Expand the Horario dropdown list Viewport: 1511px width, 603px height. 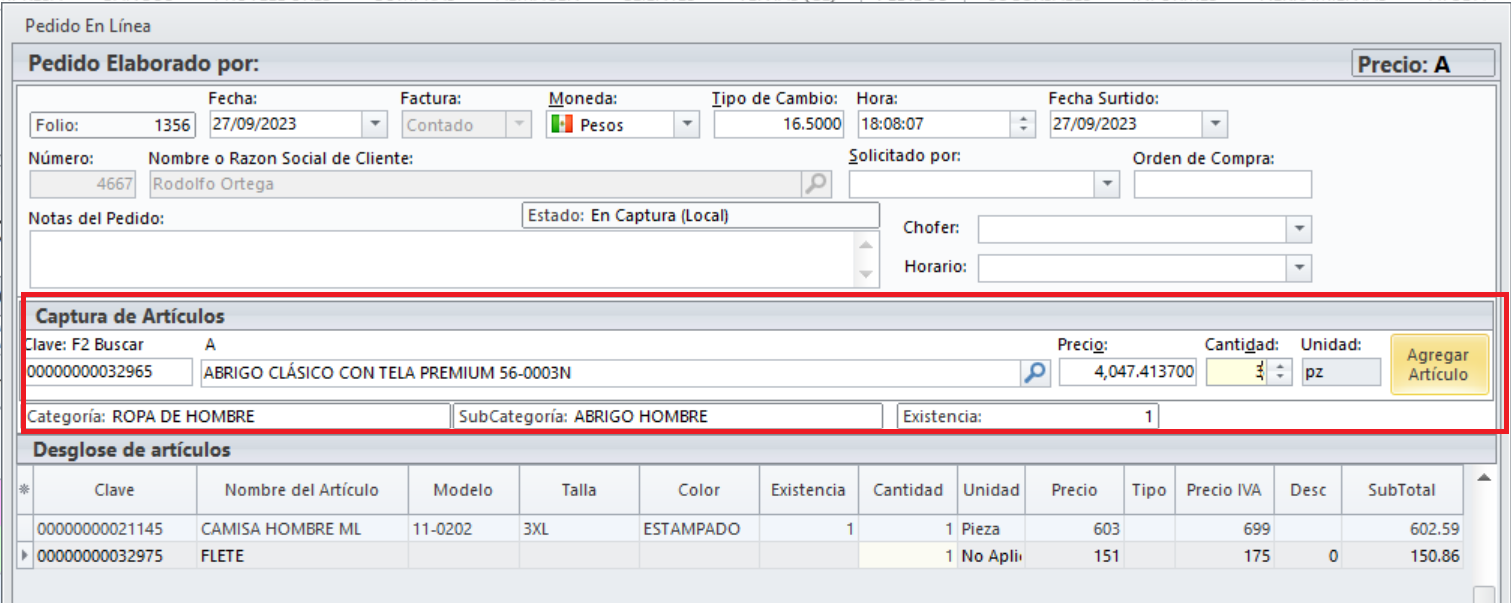[1298, 268]
